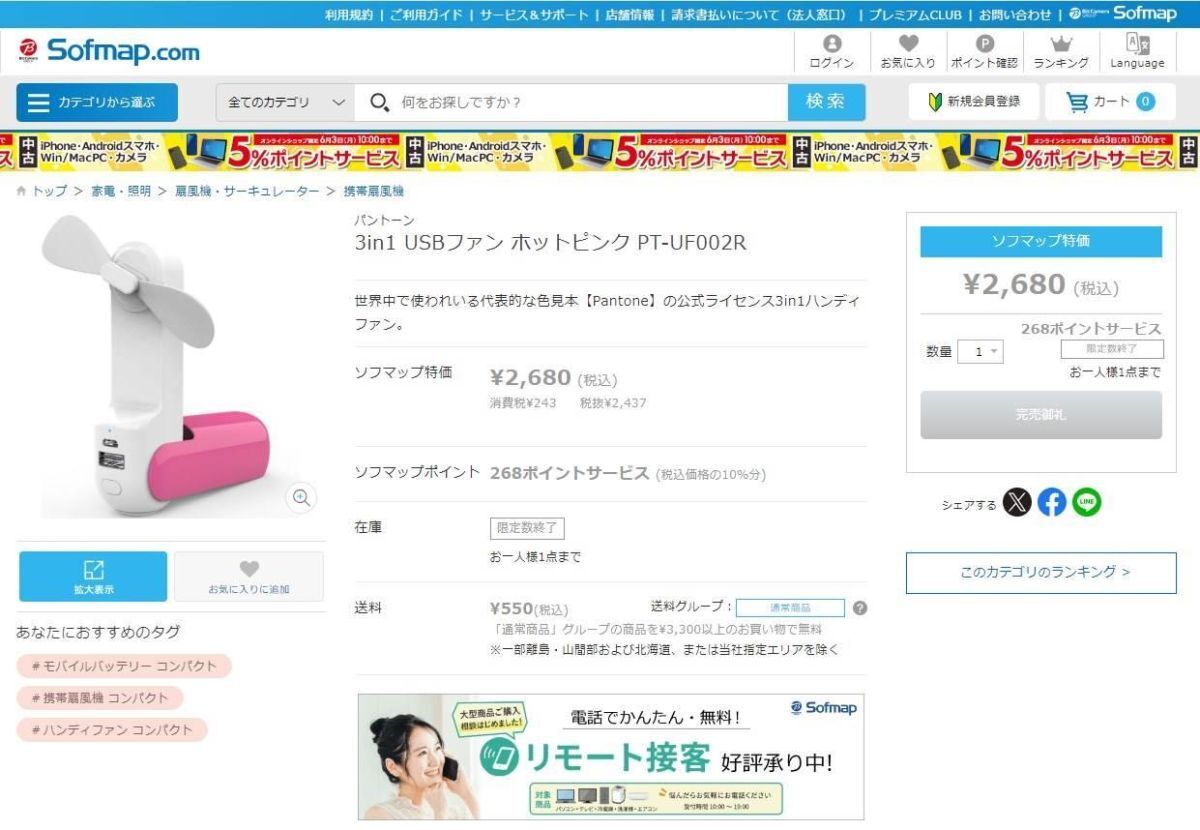Click the 拡大表示 enlarge button

(93, 577)
